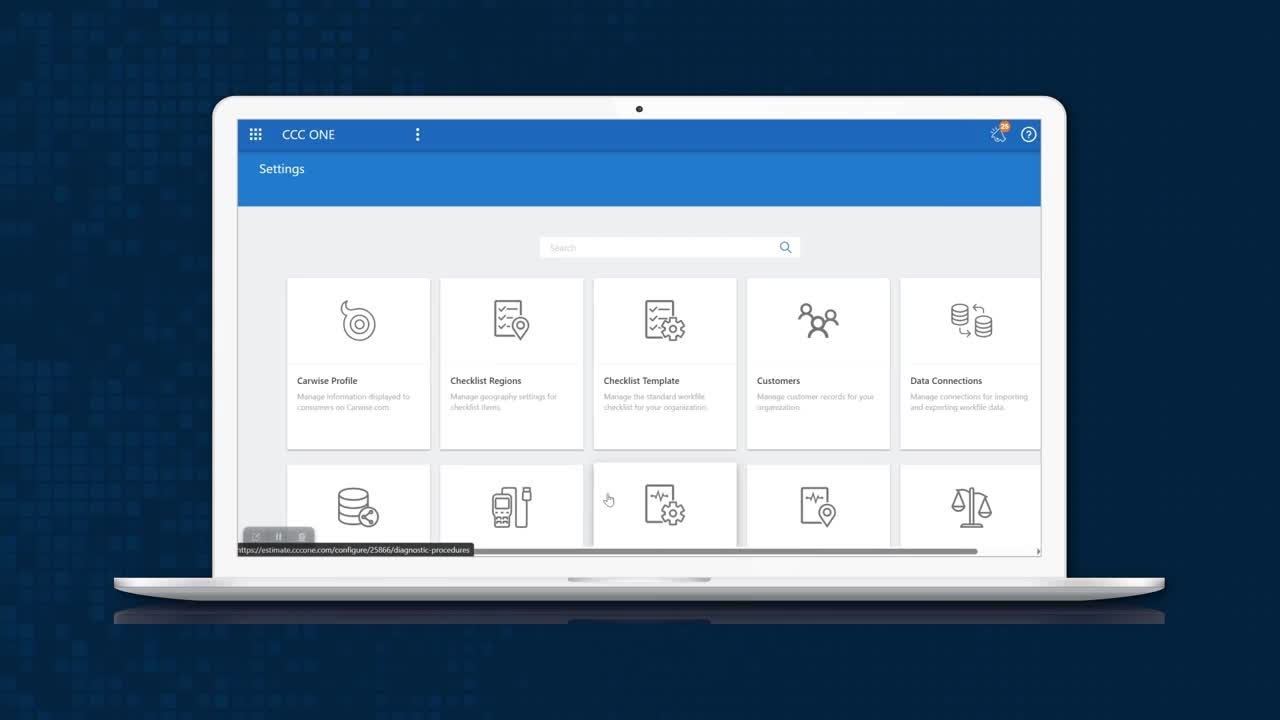Open the Checklist Template title link
The height and width of the screenshot is (720, 1280).
pyautogui.click(x=641, y=381)
